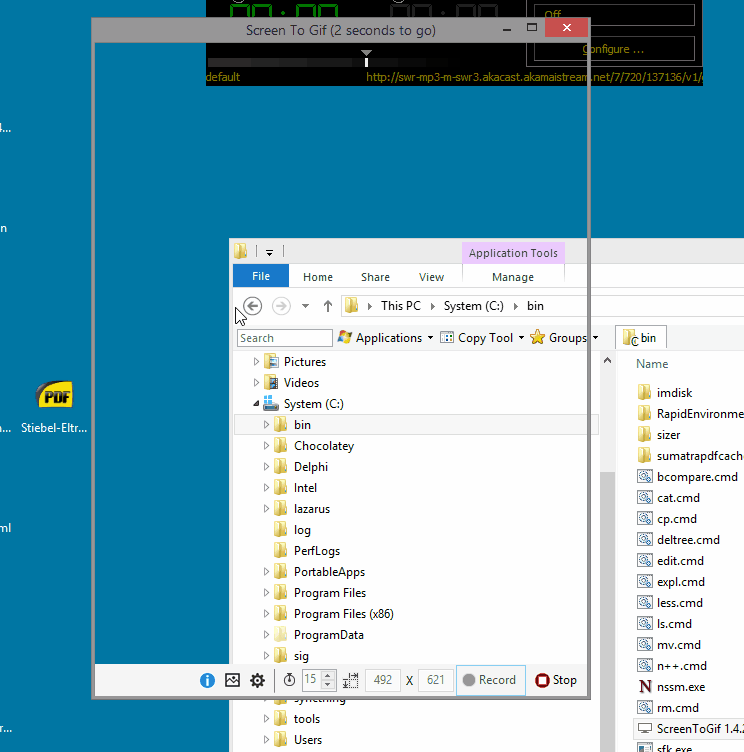Select the bin folder tab
The width and height of the screenshot is (744, 752).
click(x=640, y=338)
